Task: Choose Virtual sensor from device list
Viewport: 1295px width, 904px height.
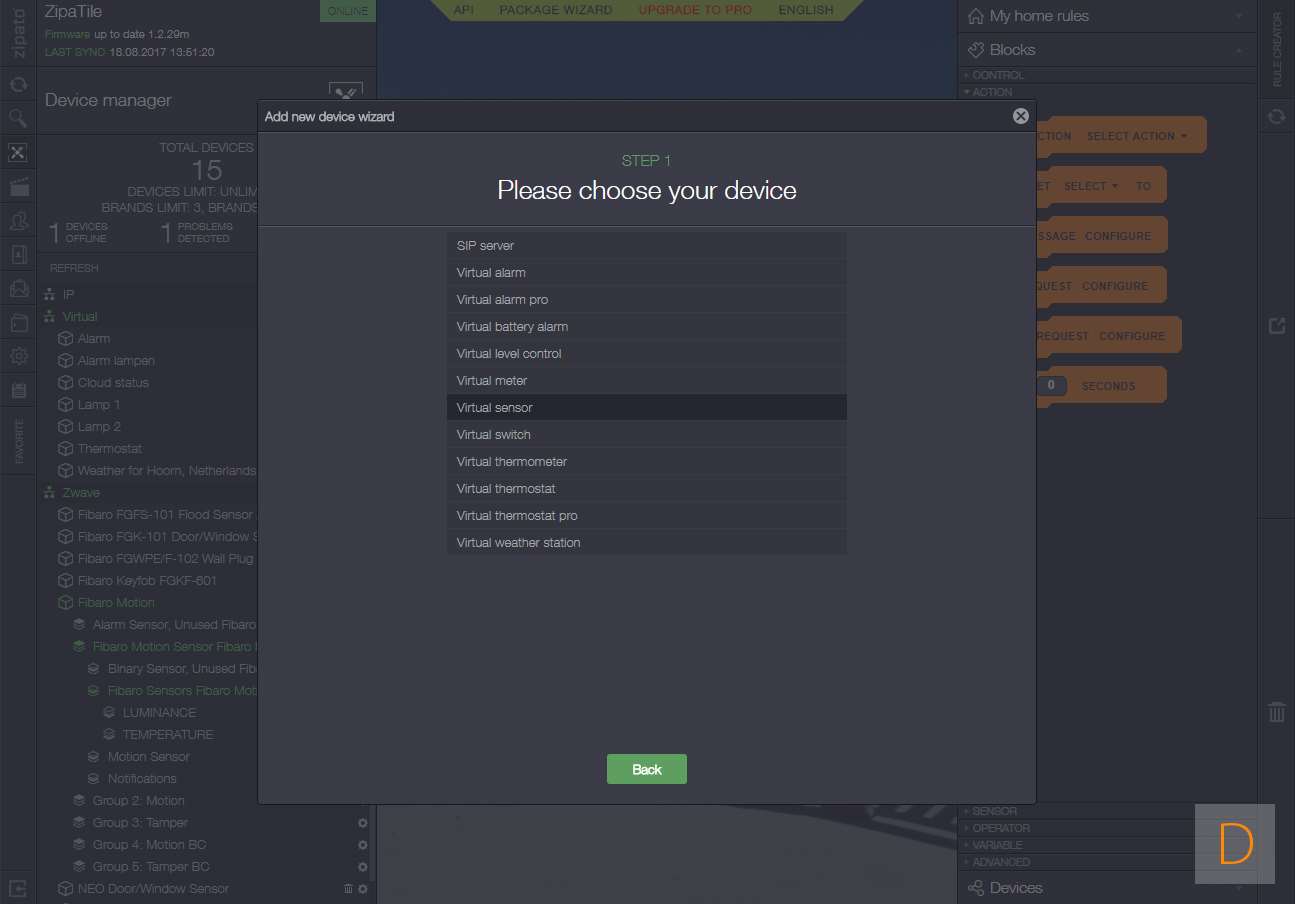Action: click(647, 408)
